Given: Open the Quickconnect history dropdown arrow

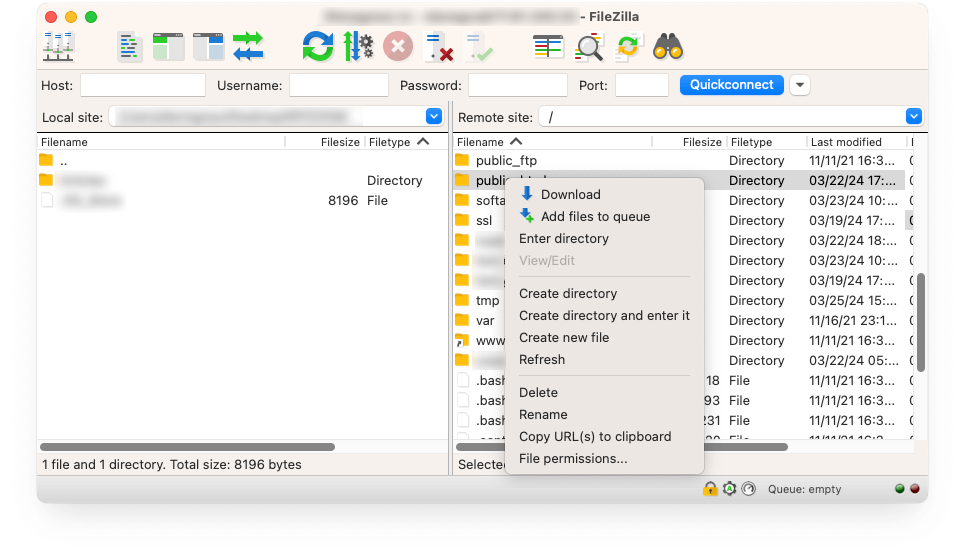Looking at the screenshot, I should 800,85.
